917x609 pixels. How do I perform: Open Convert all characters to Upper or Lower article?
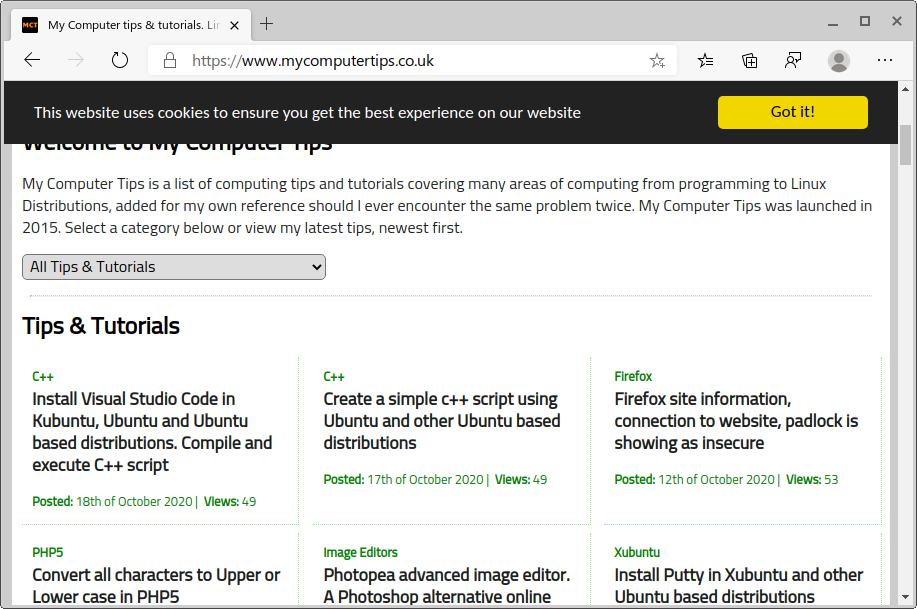click(x=156, y=586)
